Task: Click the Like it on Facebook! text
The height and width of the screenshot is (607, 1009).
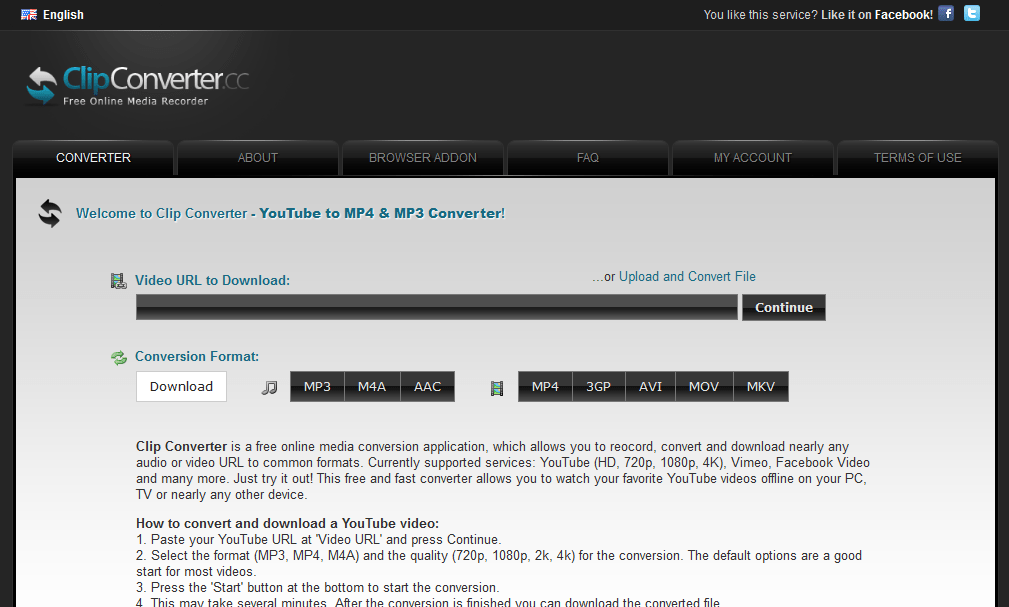Action: 877,15
